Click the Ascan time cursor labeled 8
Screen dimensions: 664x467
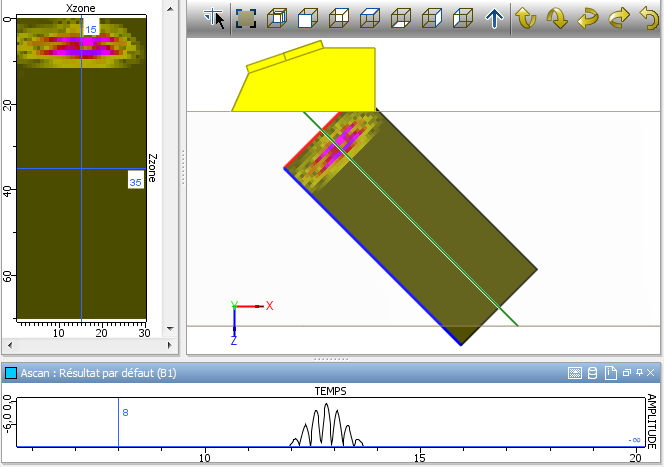click(125, 412)
